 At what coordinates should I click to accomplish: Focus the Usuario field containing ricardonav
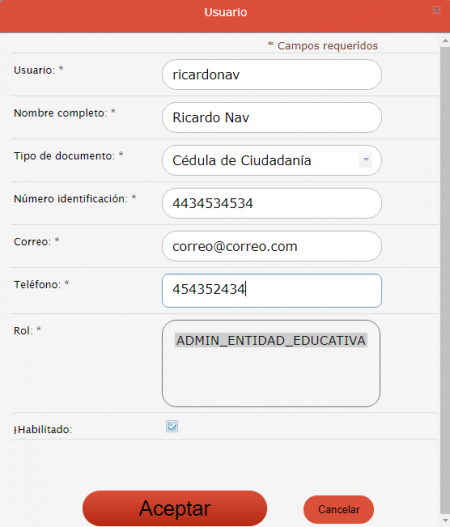coord(272,75)
